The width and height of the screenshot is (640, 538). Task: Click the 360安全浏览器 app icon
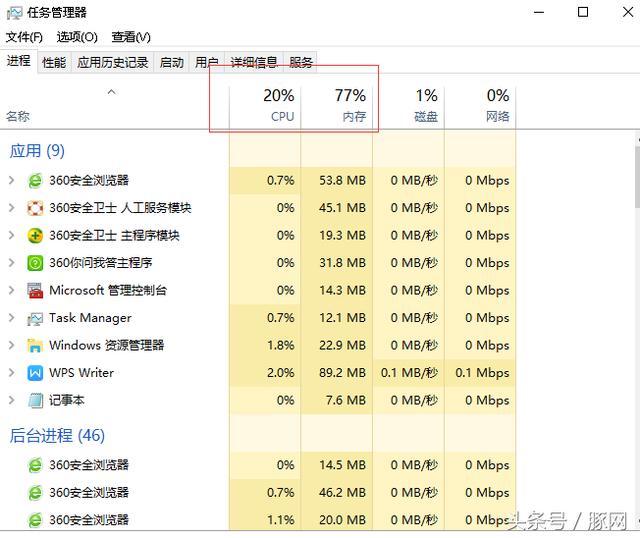[x=36, y=181]
